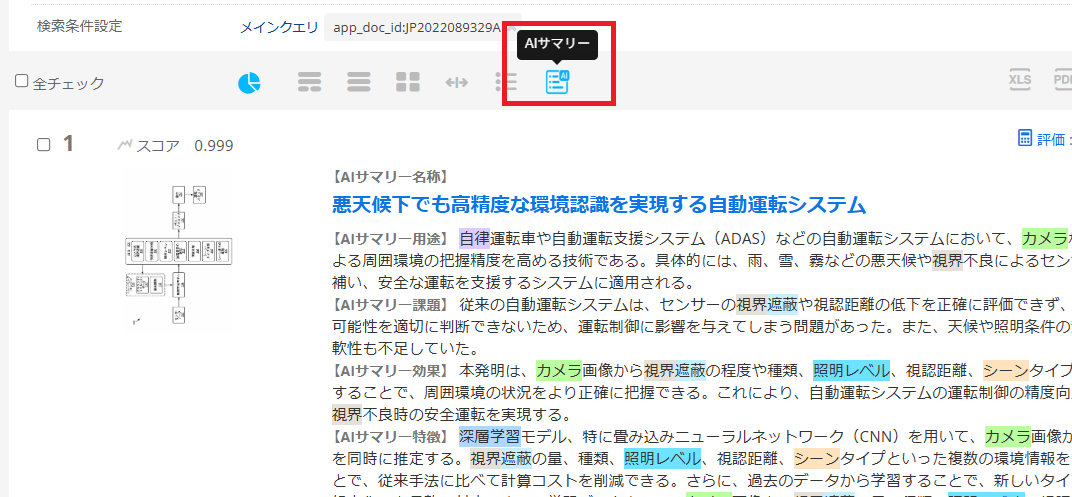Switch to the three-row list view icon
The image size is (1072, 497).
[309, 82]
